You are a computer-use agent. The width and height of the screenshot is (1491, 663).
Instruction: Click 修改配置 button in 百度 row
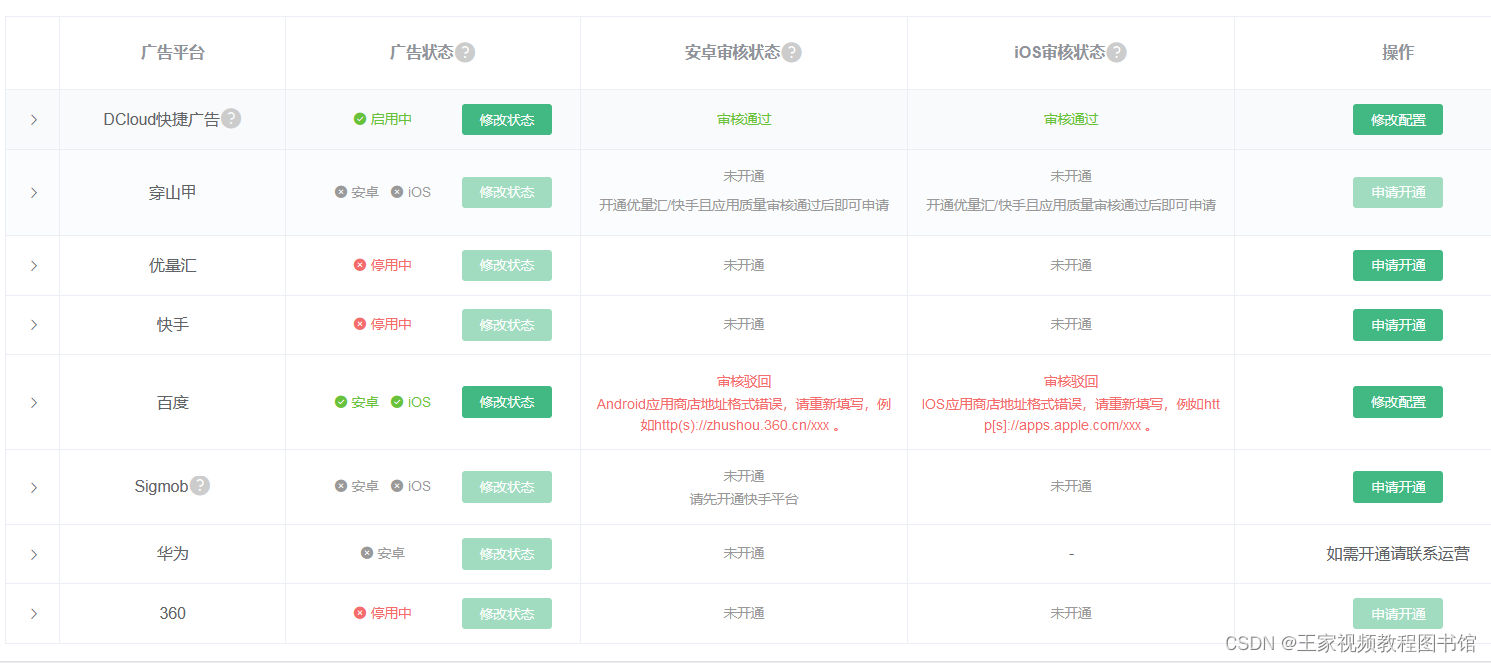tap(1398, 402)
